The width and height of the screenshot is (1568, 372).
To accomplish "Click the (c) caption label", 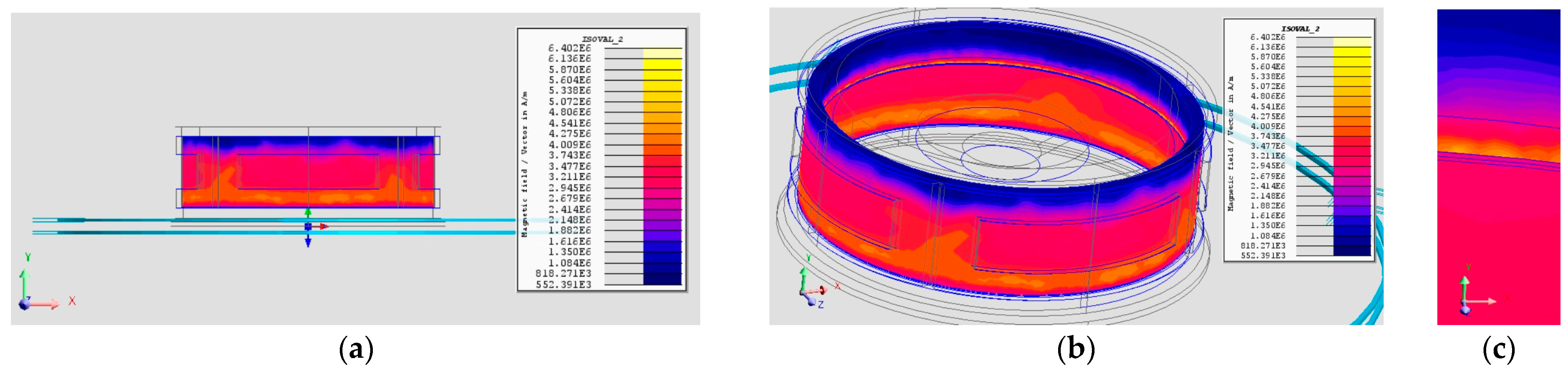I will point(1499,349).
